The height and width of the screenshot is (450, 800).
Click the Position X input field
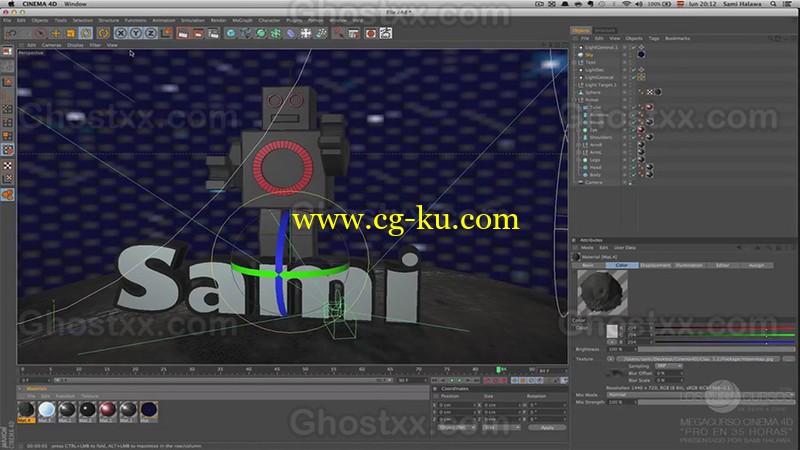(455, 405)
